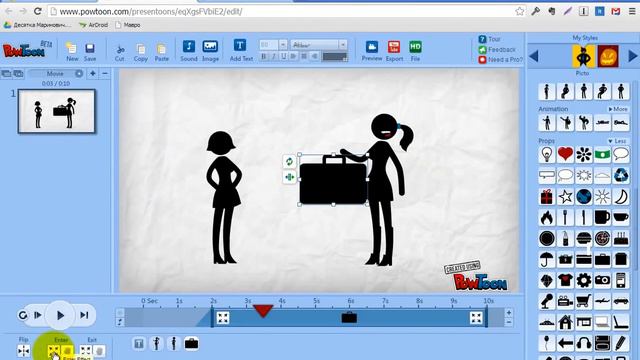Add the gear prop
Image resolution: width=640 pixels, height=360 pixels.
[x=584, y=280]
